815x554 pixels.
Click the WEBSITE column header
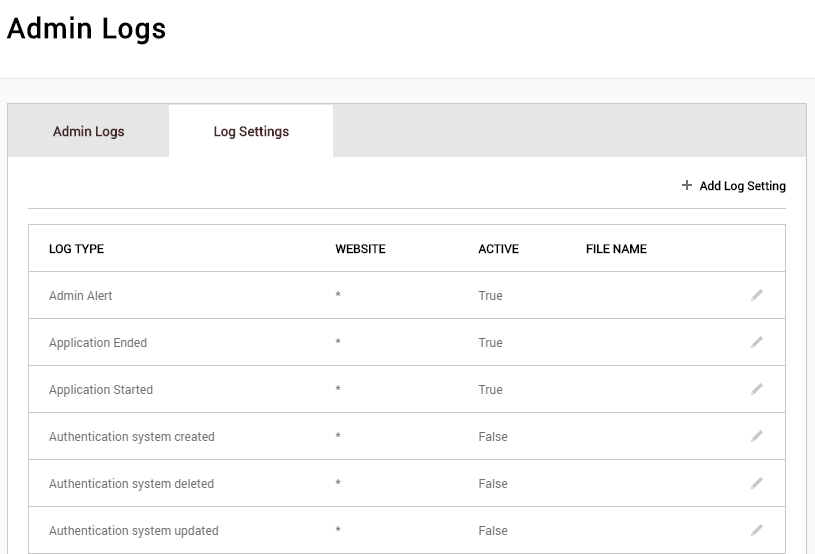360,249
